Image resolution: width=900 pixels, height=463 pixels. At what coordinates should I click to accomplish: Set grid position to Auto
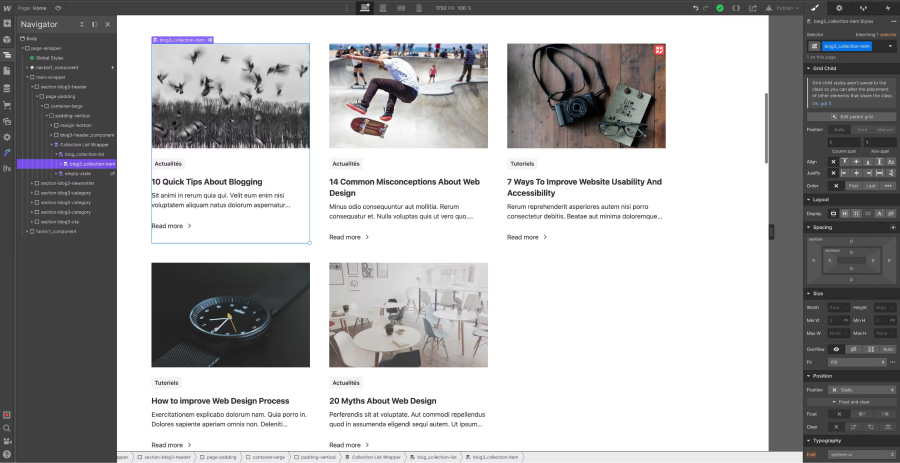(x=839, y=130)
